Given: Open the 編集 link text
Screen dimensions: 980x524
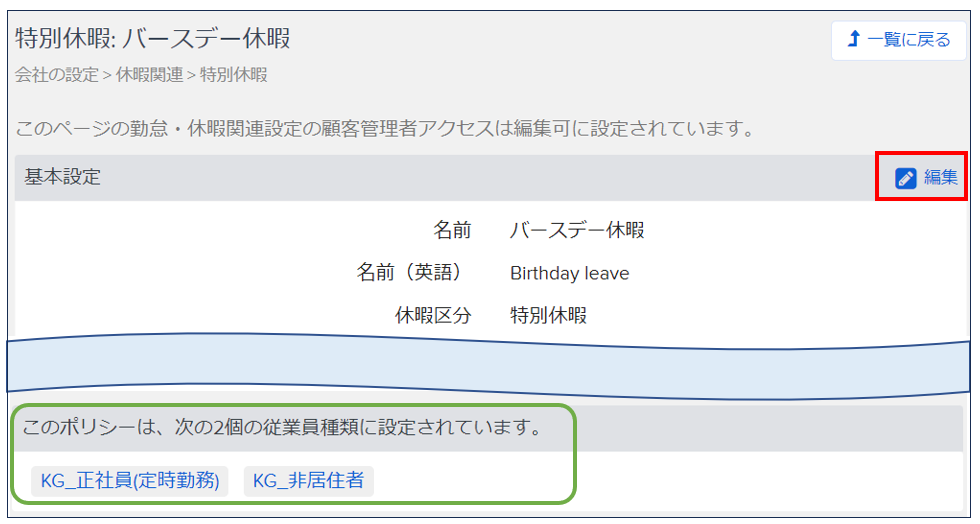Looking at the screenshot, I should coord(940,178).
